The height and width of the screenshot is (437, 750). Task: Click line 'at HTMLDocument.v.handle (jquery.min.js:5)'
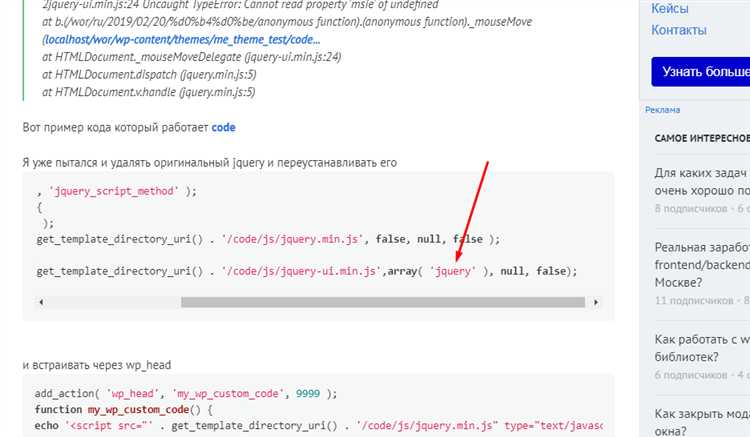149,92
